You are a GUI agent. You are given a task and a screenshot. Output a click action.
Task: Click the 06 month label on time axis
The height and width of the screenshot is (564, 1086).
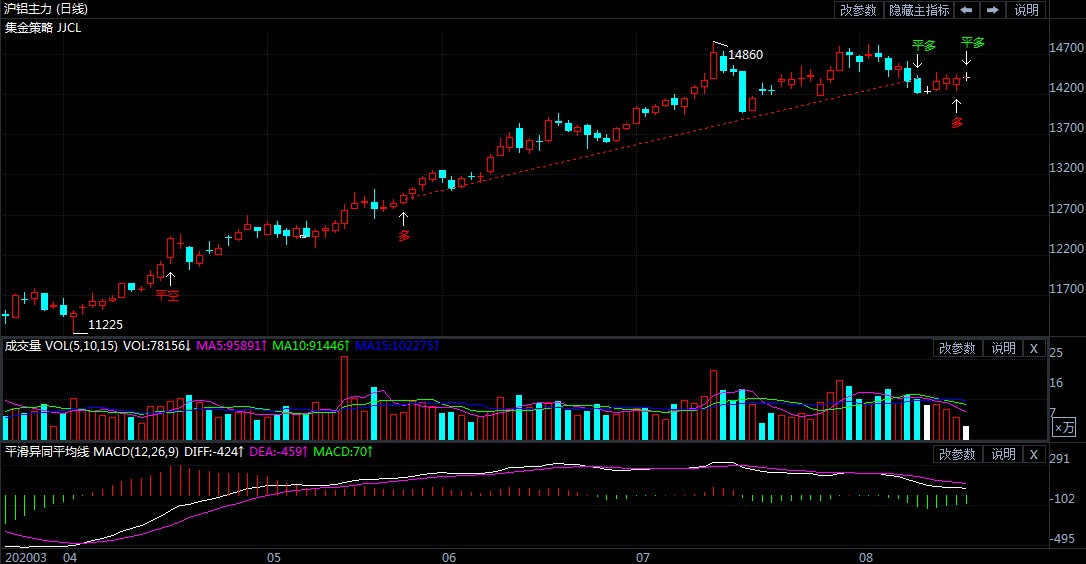(449, 557)
